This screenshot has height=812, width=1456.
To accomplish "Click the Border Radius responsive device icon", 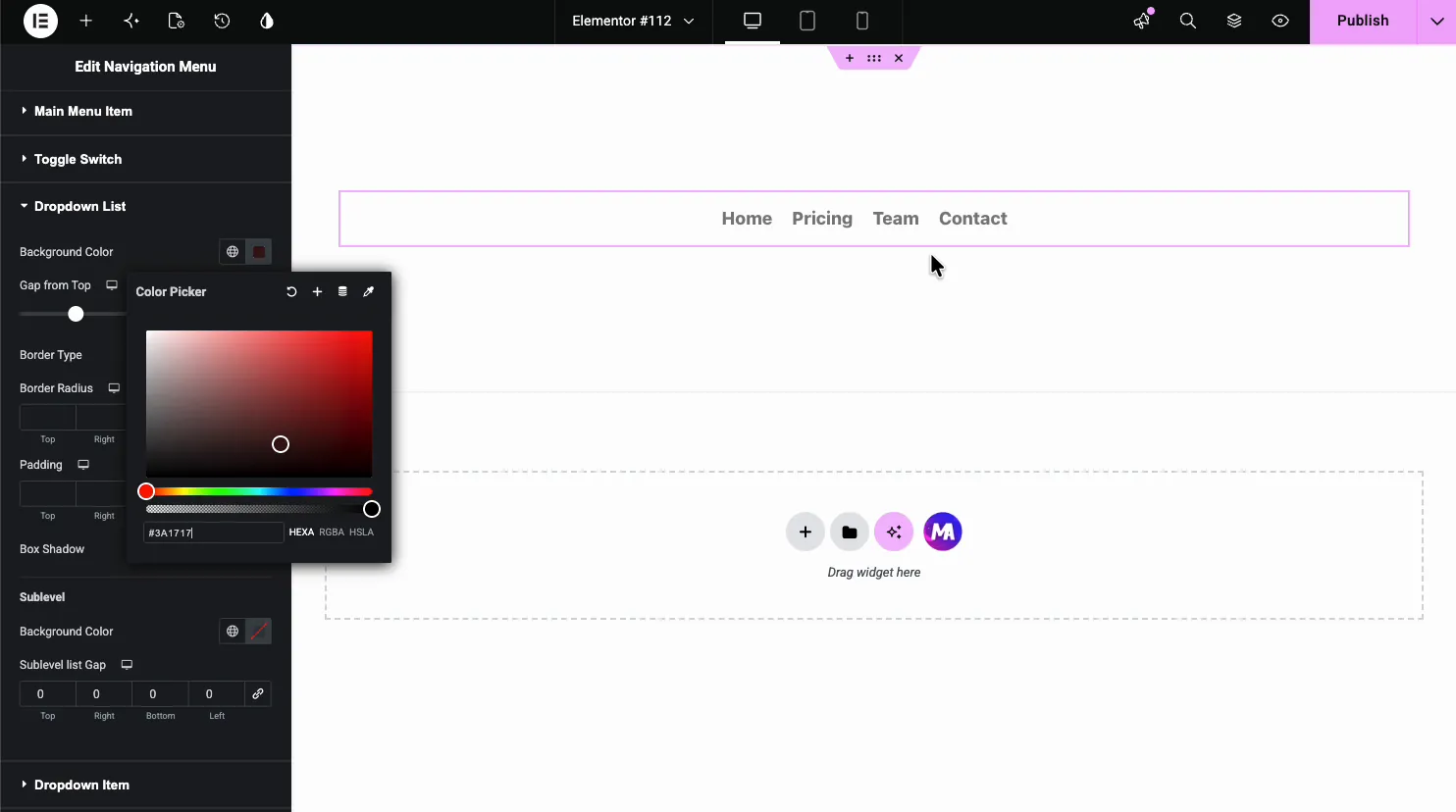I will 114,388.
